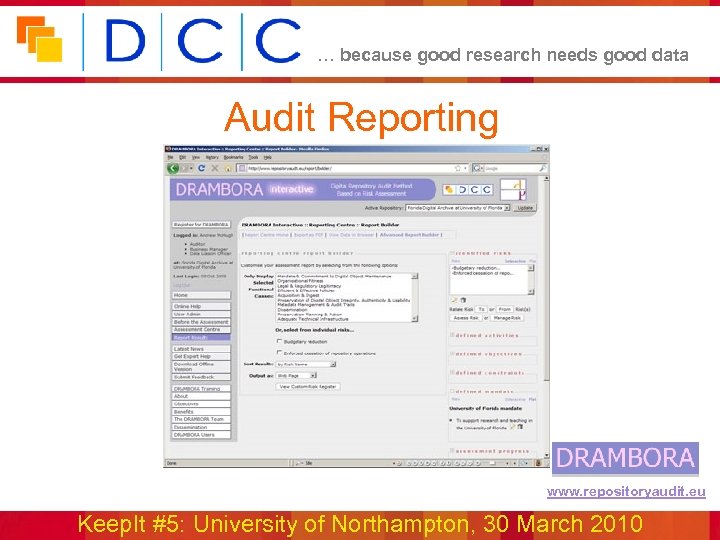Click the From button beside Relate Risk

pyautogui.click(x=504, y=309)
